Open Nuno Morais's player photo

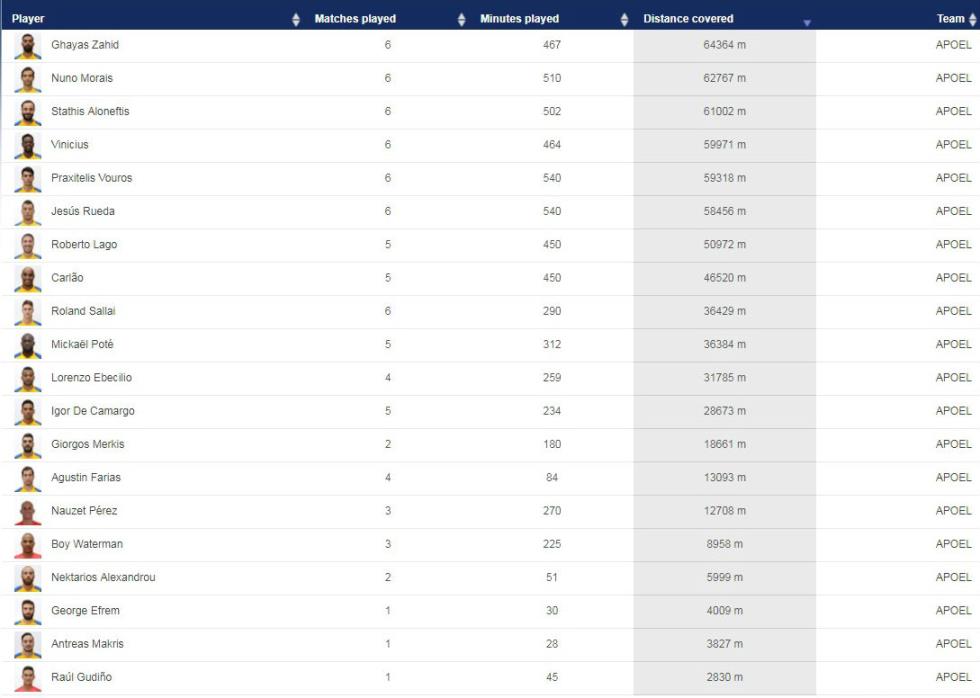[x=28, y=79]
